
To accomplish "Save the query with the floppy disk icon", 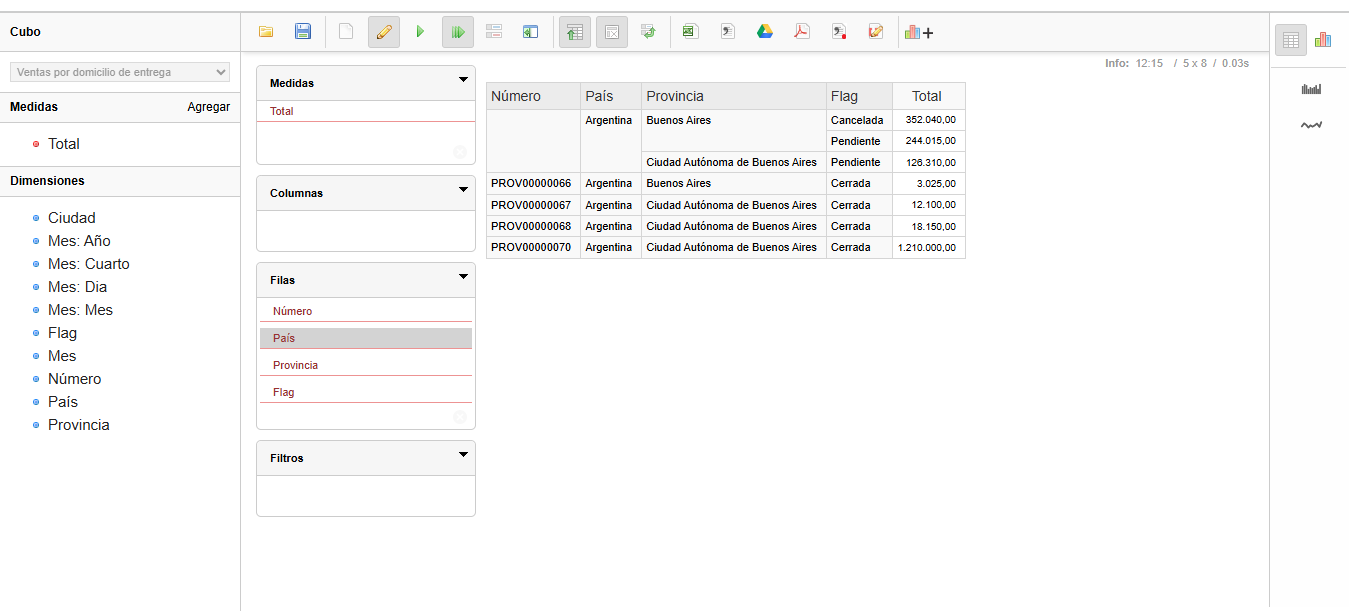I will pyautogui.click(x=303, y=32).
